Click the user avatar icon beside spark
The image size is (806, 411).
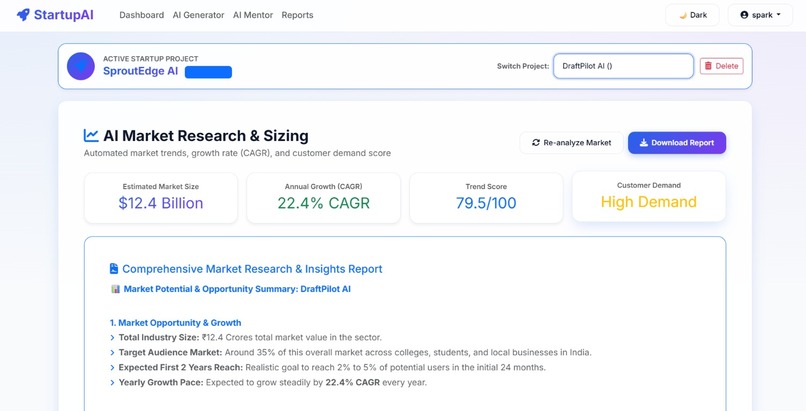744,15
